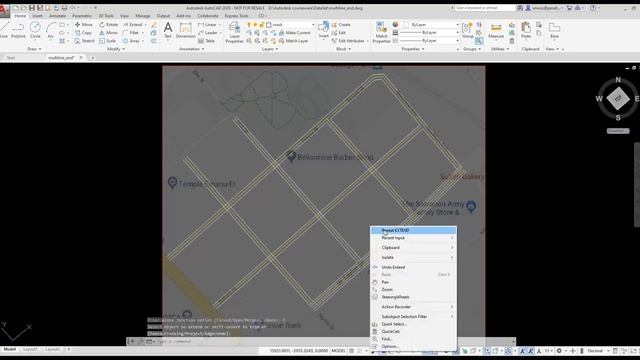Click the Fillet tool
Image resolution: width=640 pixels, height=360 pixels.
click(x=131, y=33)
